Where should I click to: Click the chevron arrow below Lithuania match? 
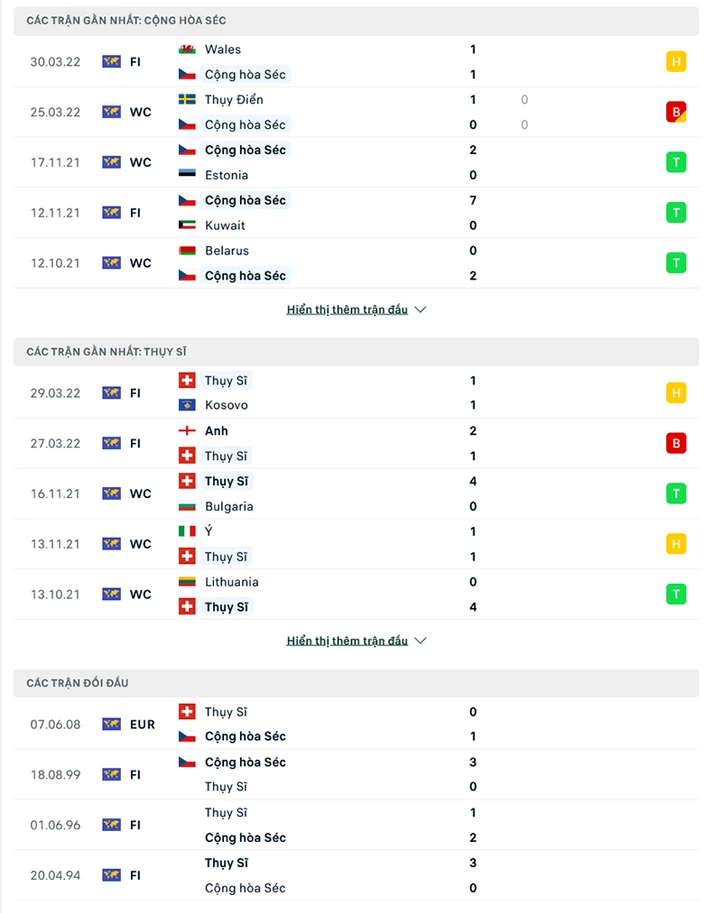(420, 641)
